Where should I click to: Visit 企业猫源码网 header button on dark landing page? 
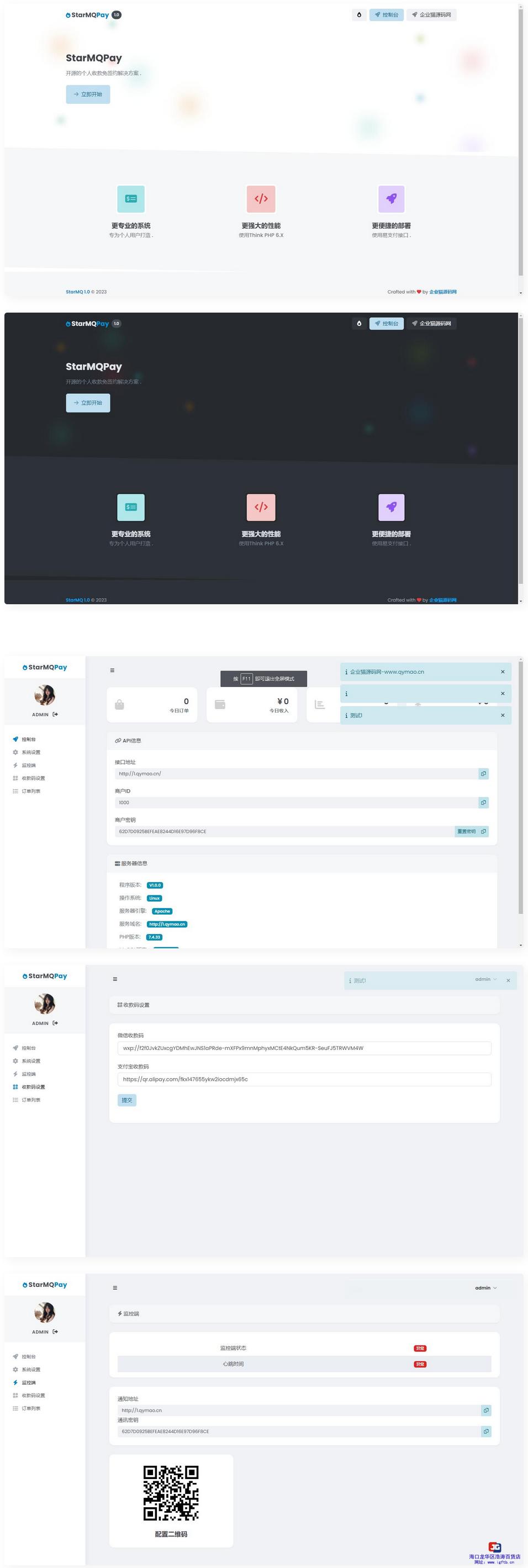[x=431, y=323]
